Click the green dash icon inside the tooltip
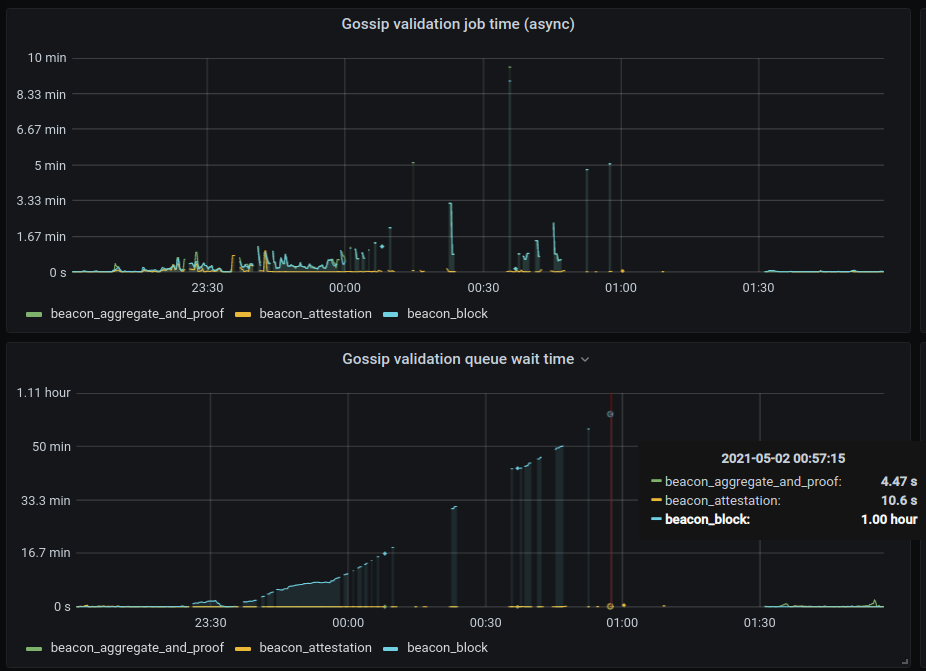The image size is (926, 671). (654, 480)
